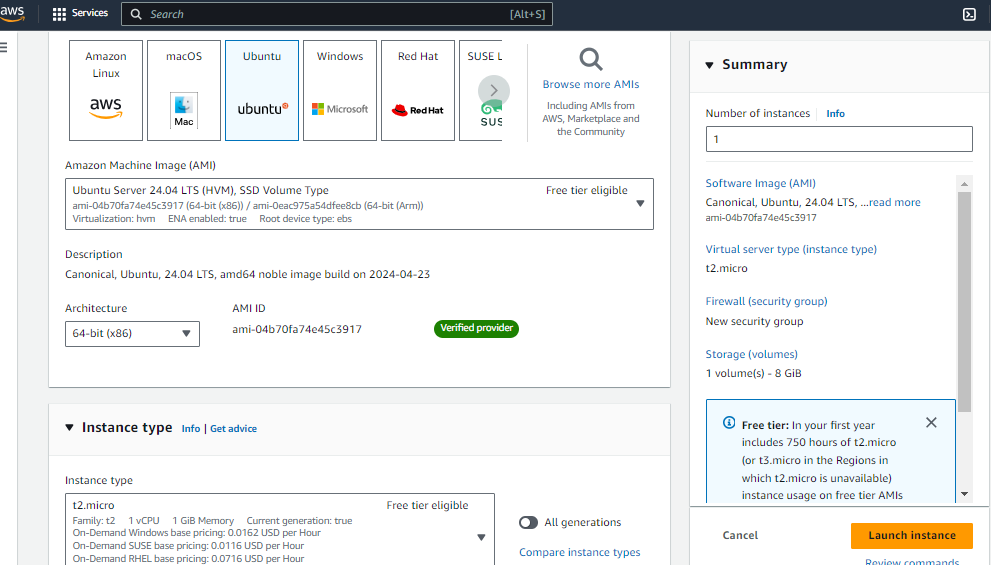Open Compare instance types link
This screenshot has width=991, height=565.
[580, 552]
